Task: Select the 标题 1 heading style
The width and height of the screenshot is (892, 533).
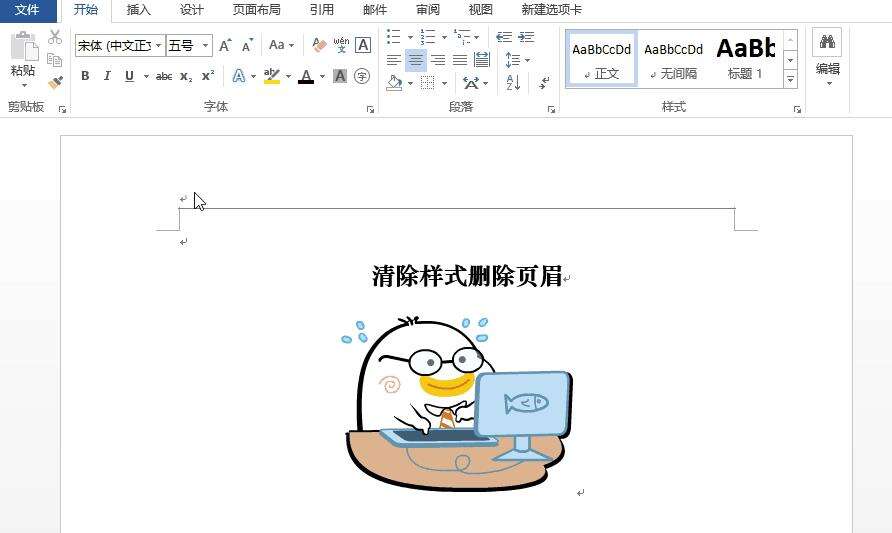Action: point(746,59)
